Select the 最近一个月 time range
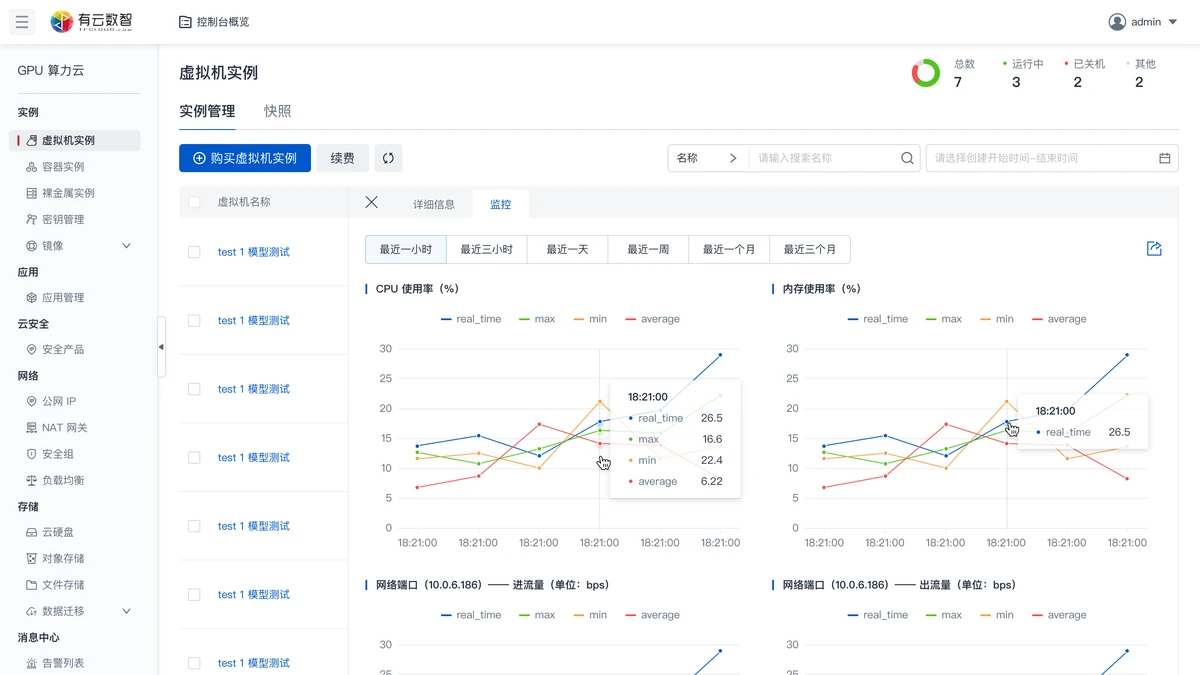 point(729,249)
